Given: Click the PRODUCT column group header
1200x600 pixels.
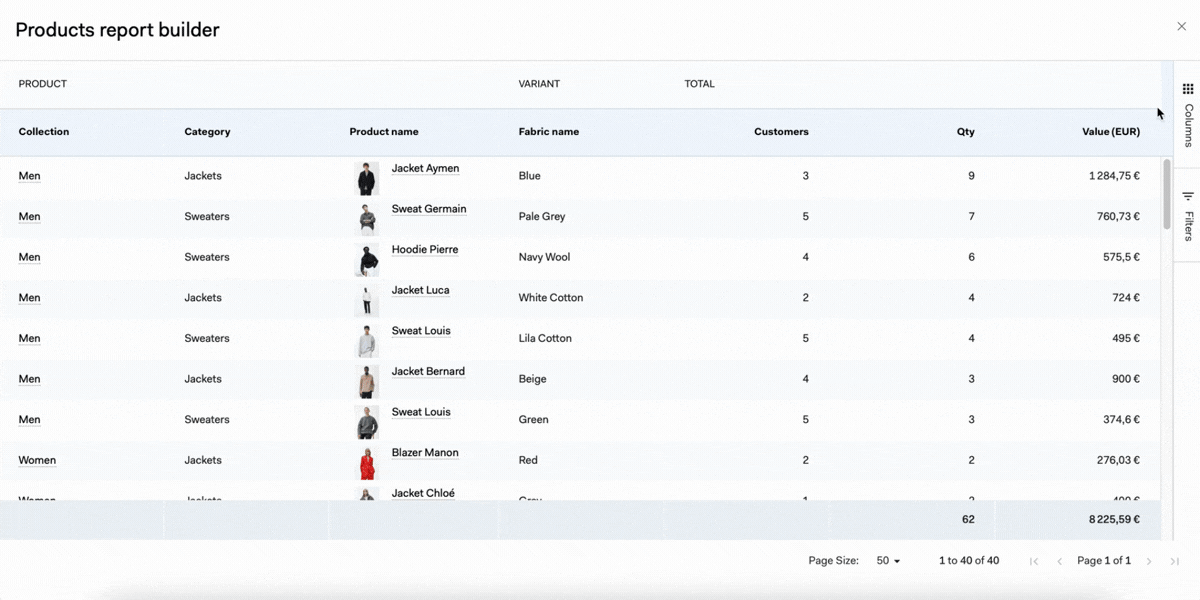Looking at the screenshot, I should click(x=43, y=84).
